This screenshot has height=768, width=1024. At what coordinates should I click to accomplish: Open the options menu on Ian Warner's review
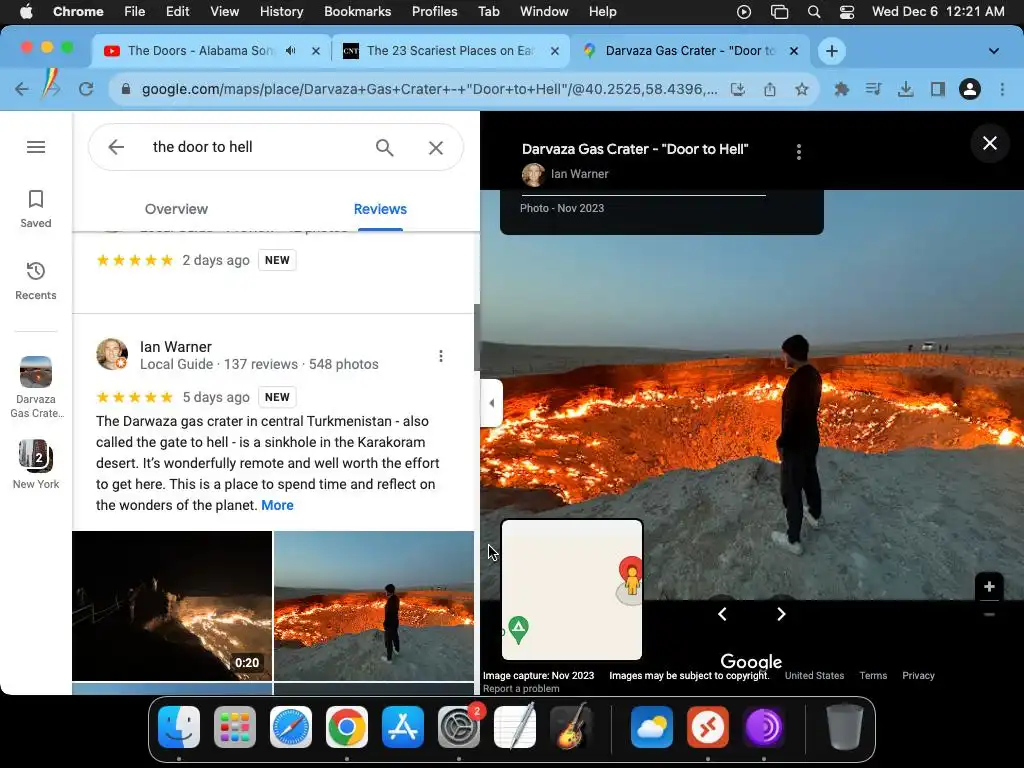(x=441, y=356)
